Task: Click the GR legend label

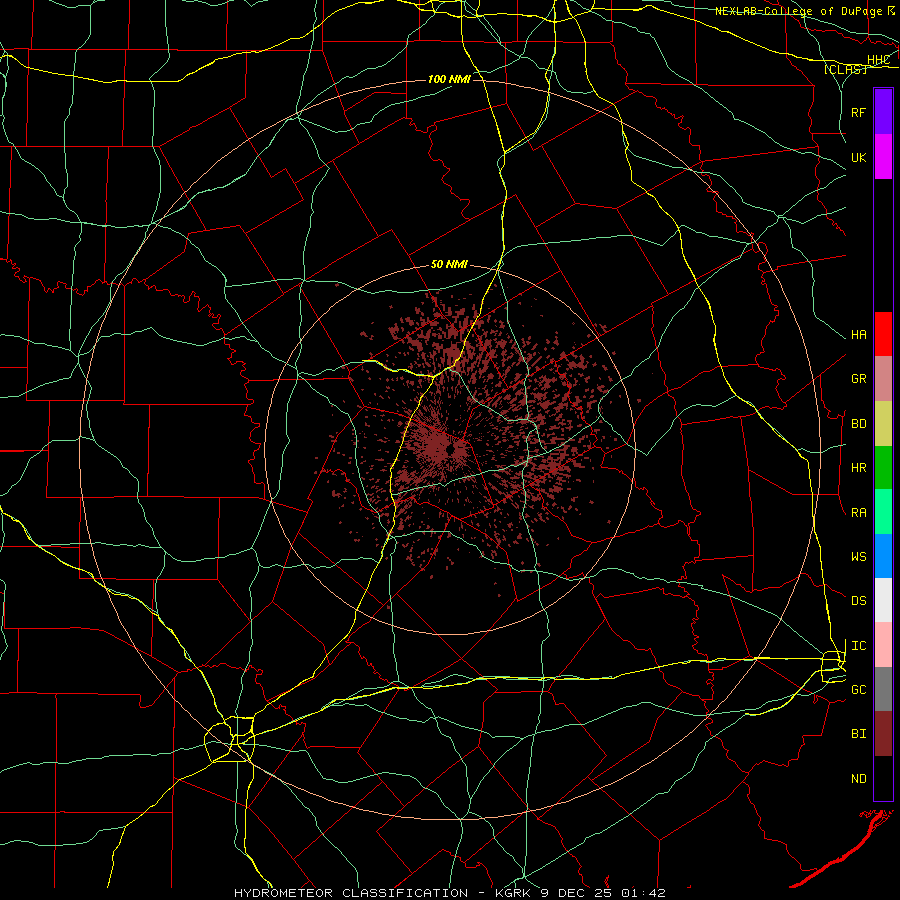Action: point(859,379)
